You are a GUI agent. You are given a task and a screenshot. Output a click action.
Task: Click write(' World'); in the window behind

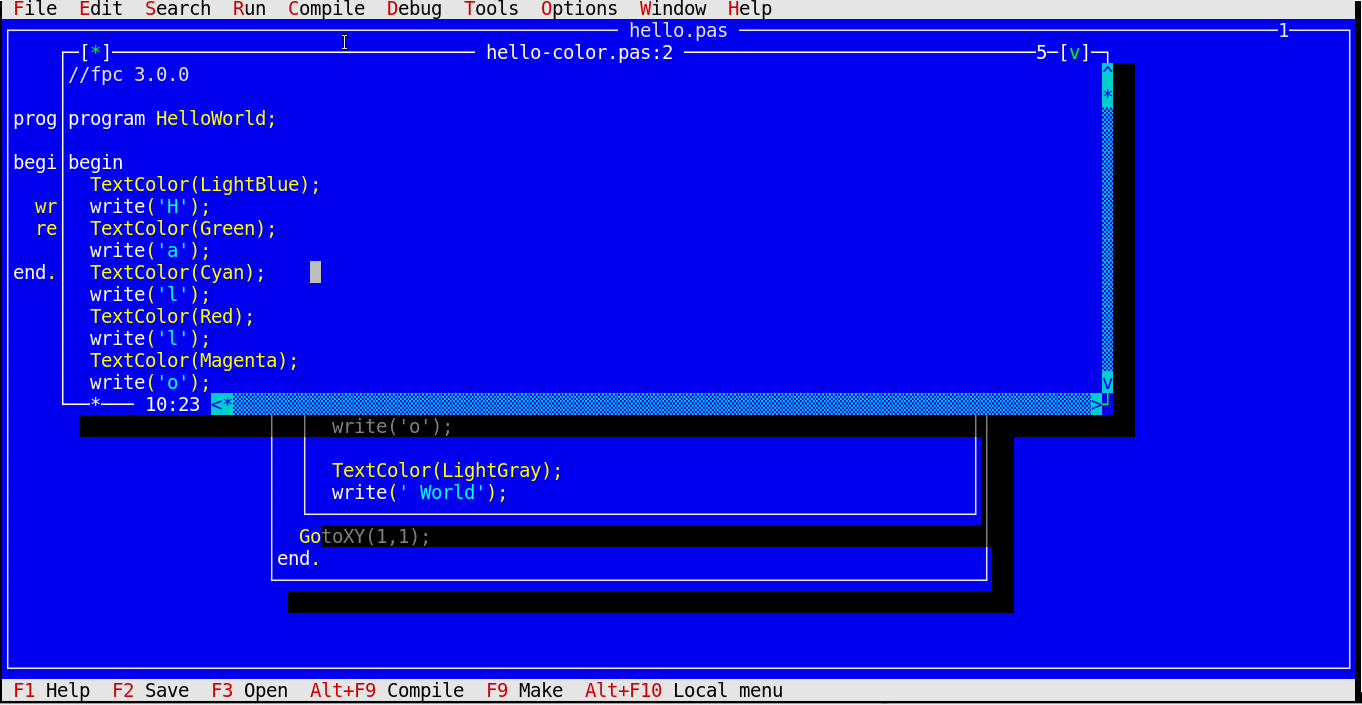(420, 492)
